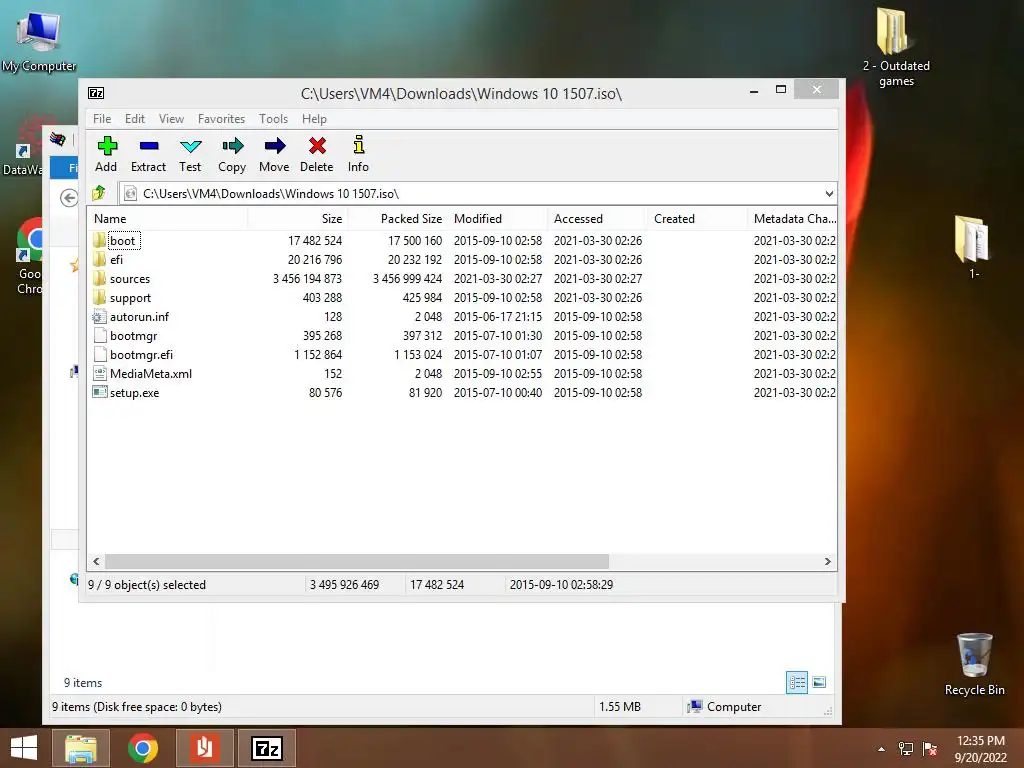1024x768 pixels.
Task: Sort by the Modified column header
Action: tap(498, 219)
